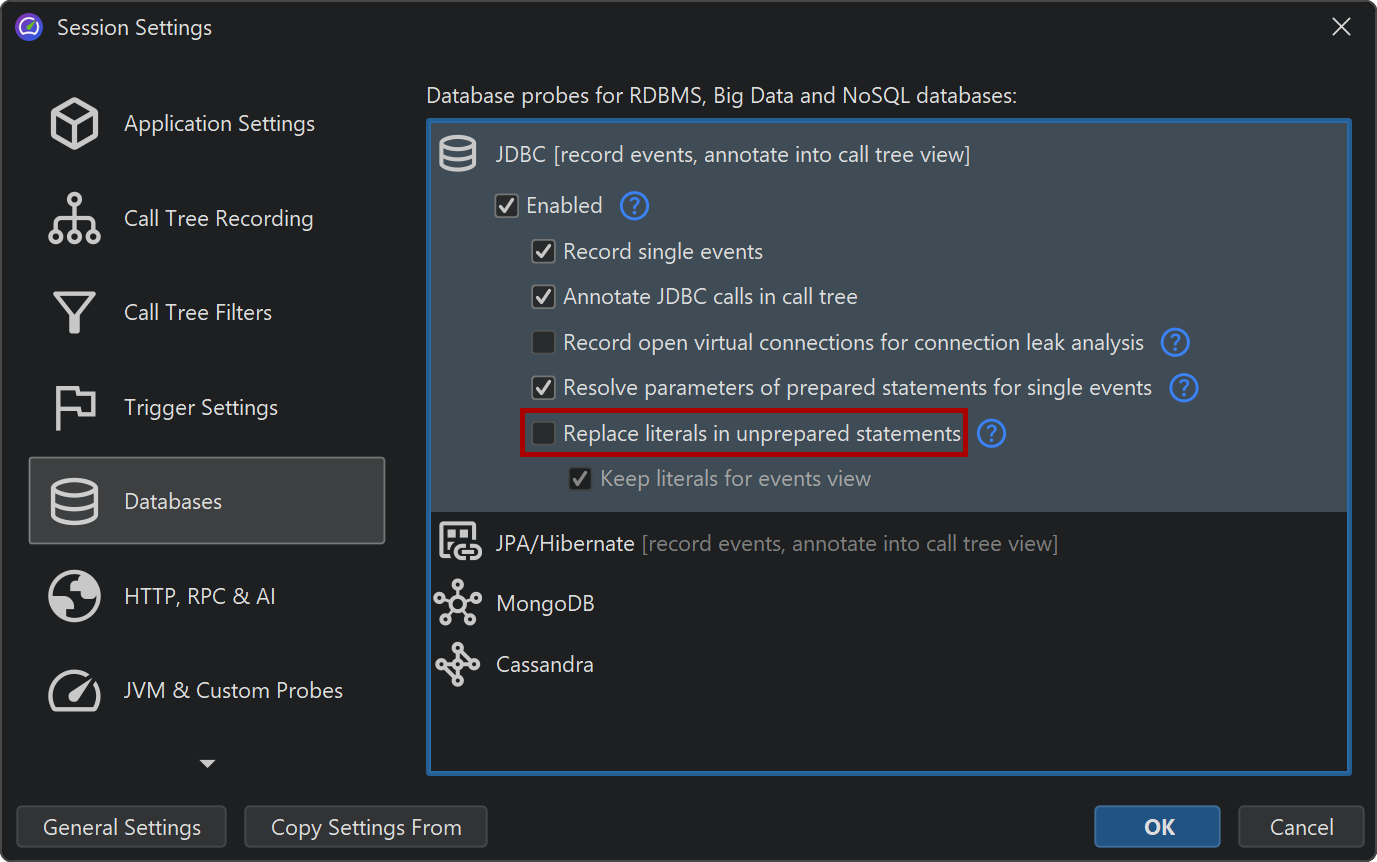Screen dimensions: 1377x862
Task: Click the Application Settings cube icon
Action: (74, 124)
